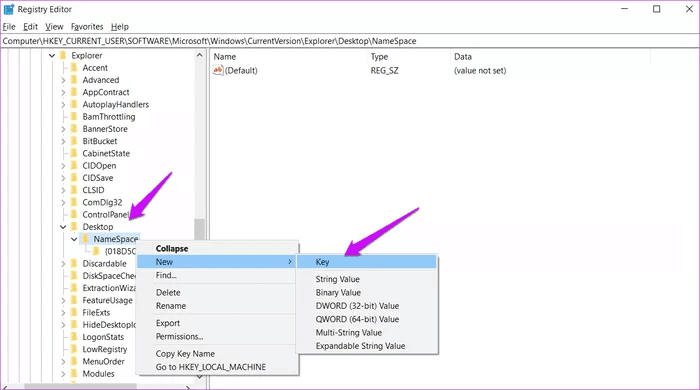Open the Help menu

pos(120,27)
